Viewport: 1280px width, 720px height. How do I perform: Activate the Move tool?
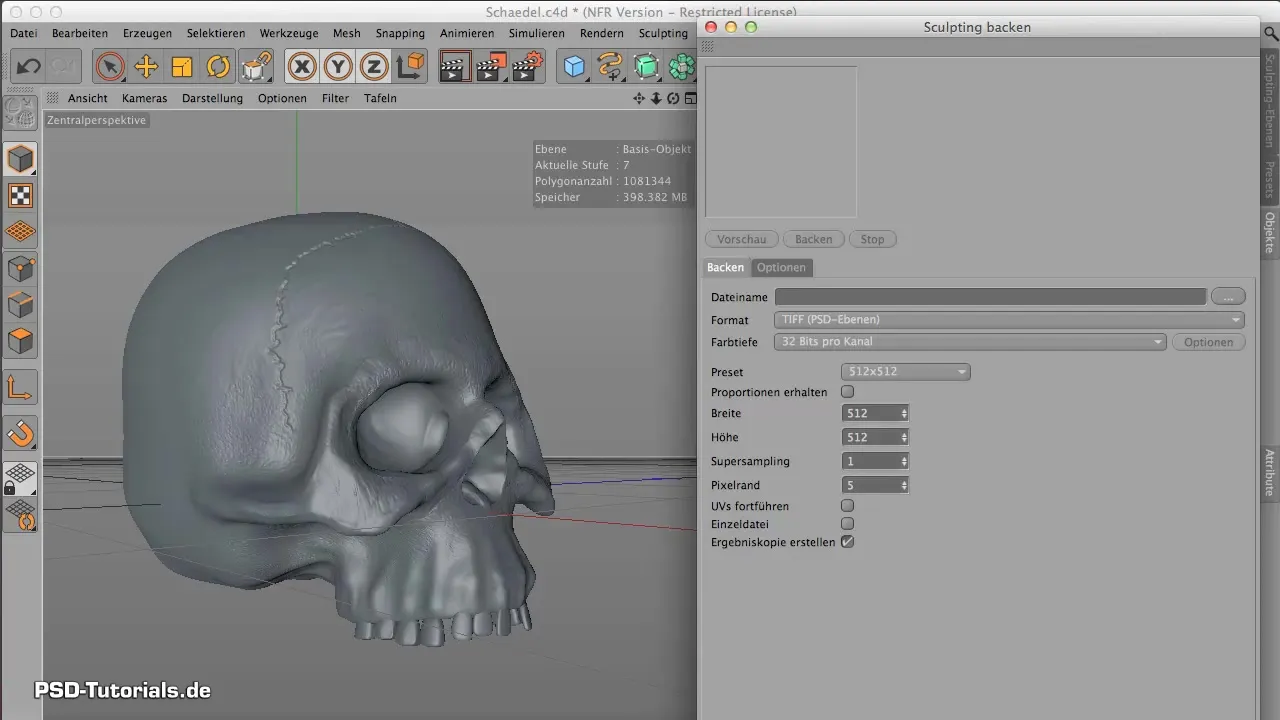pos(146,67)
